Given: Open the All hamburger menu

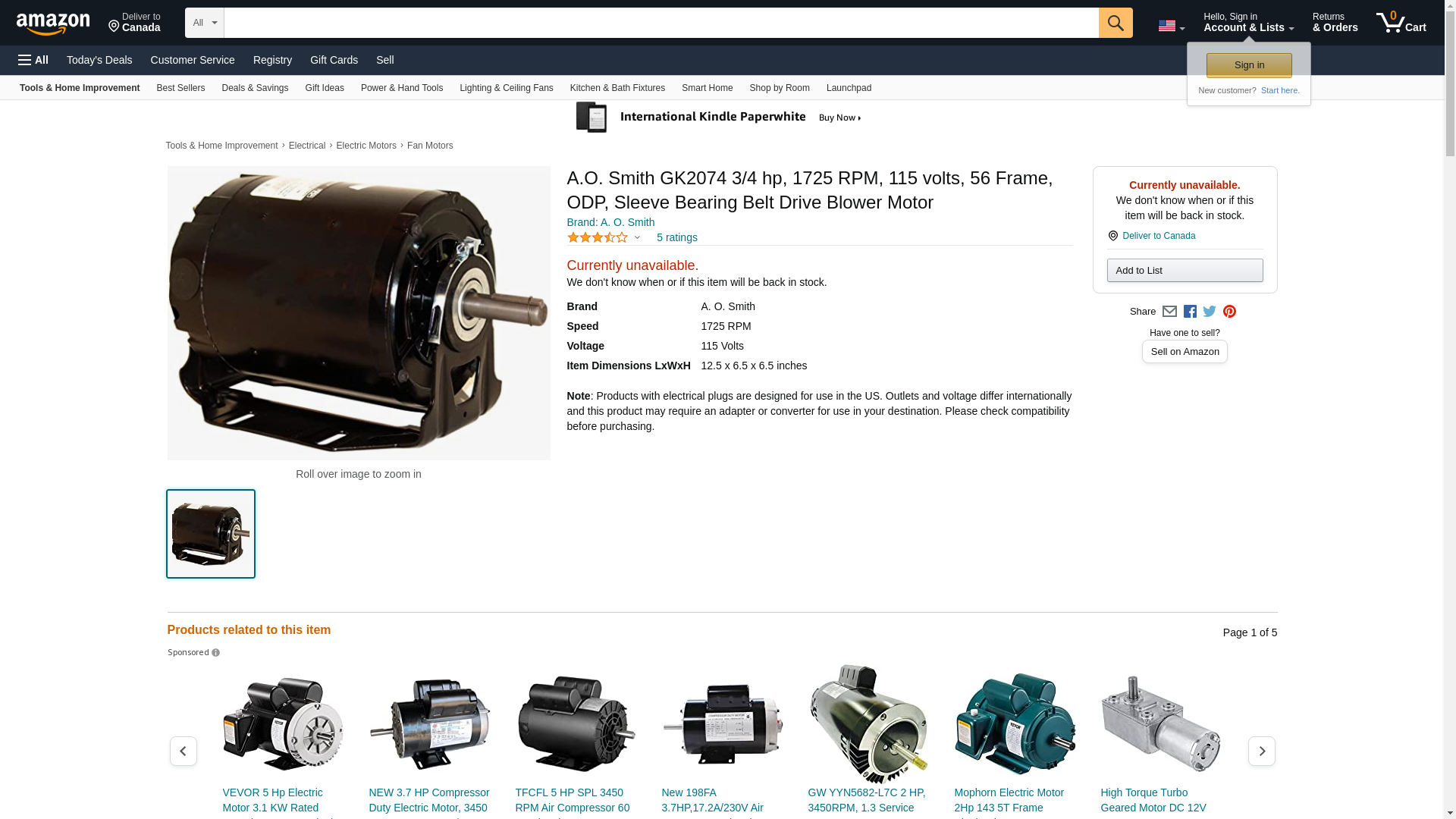Looking at the screenshot, I should 33,60.
